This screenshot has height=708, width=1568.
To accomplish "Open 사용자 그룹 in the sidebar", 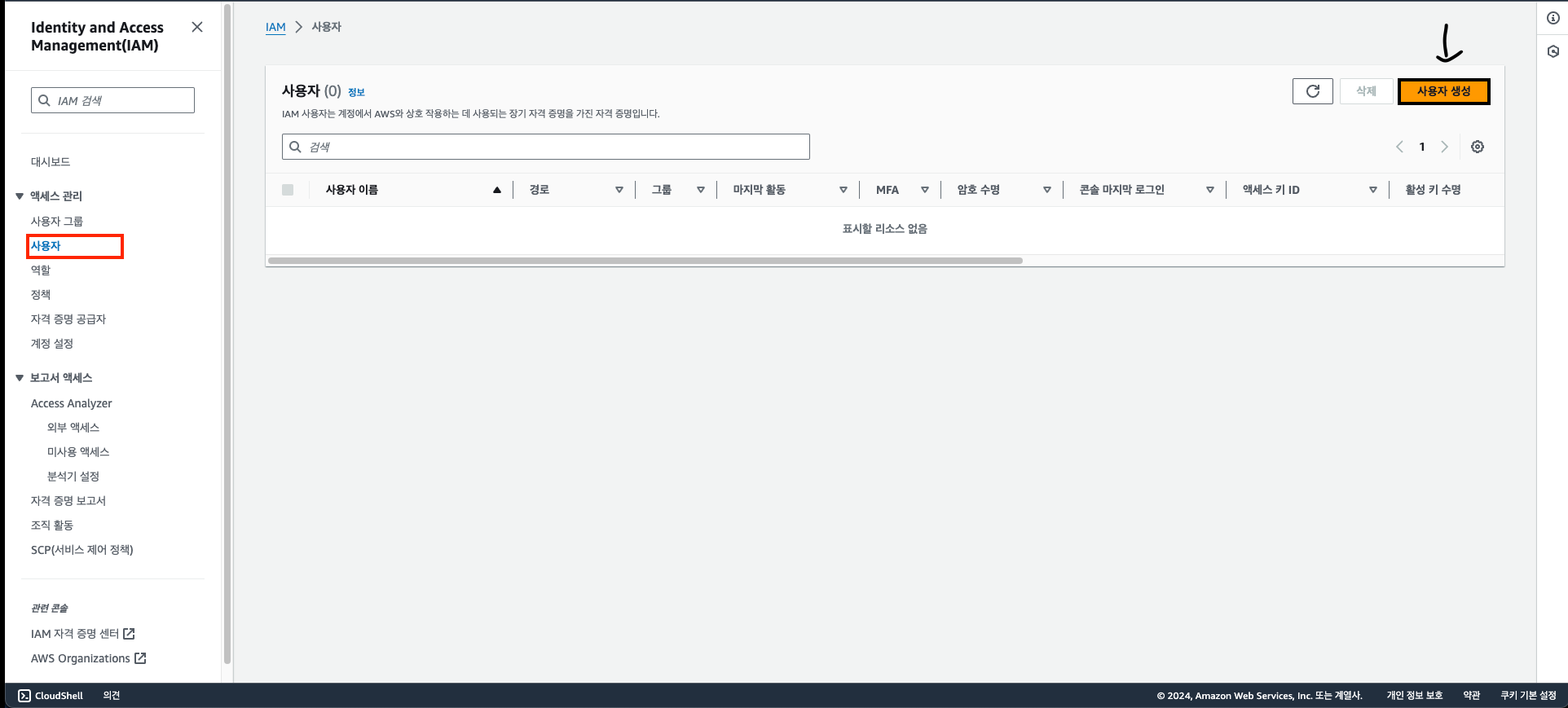I will [x=57, y=222].
